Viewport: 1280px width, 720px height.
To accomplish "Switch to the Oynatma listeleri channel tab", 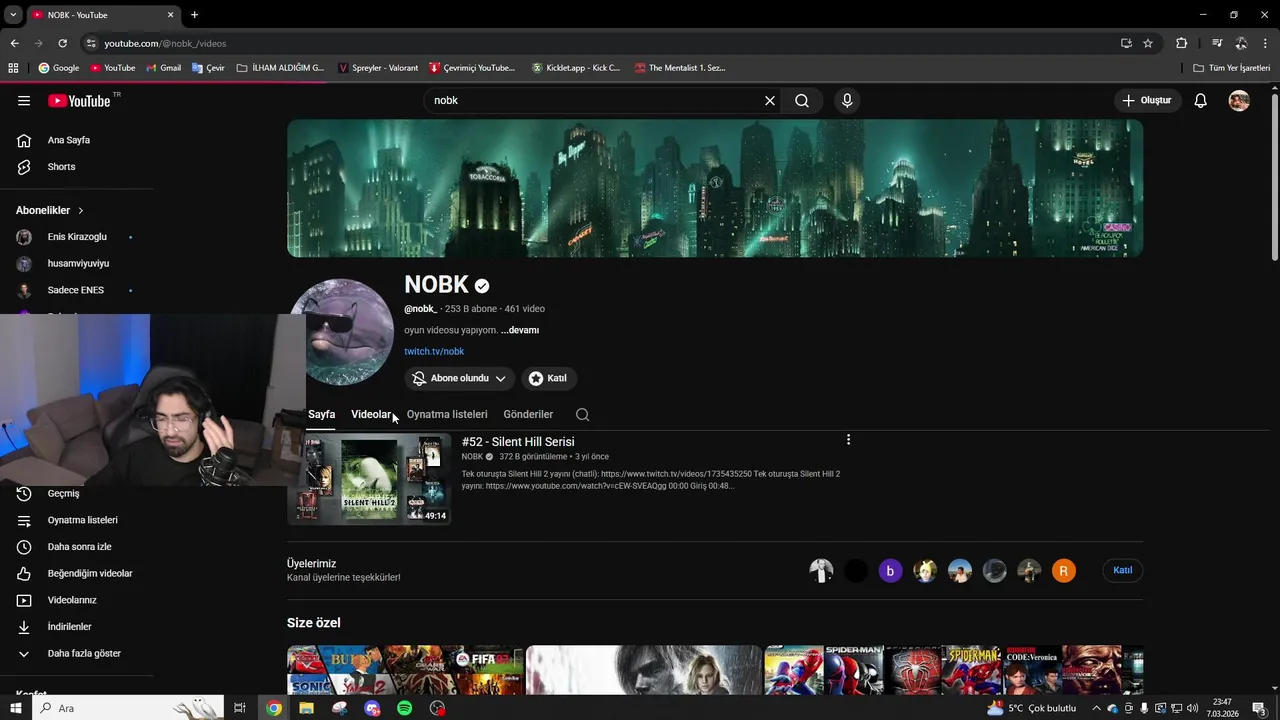I will (x=447, y=414).
